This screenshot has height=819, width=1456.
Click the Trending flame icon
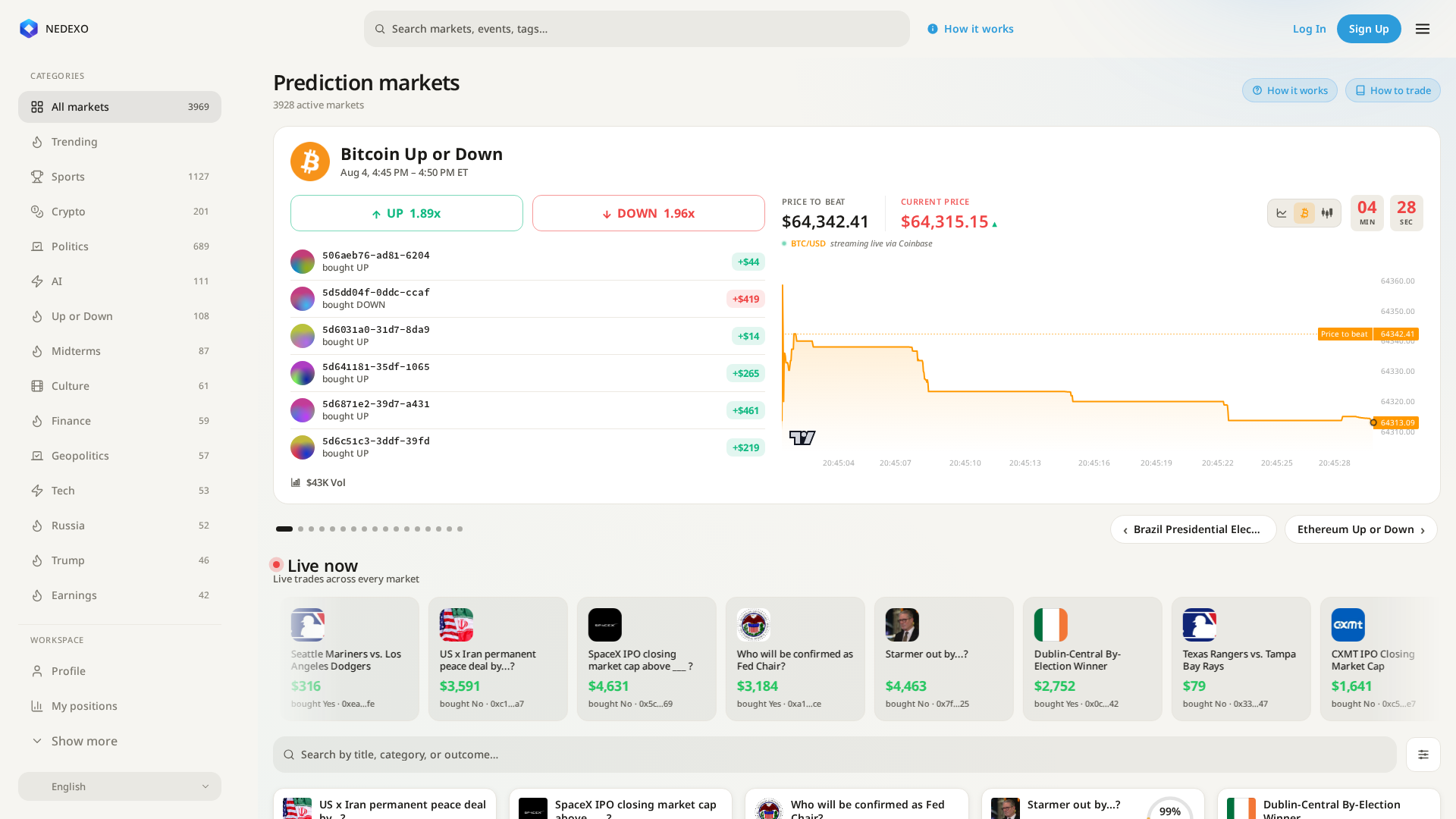point(37,142)
